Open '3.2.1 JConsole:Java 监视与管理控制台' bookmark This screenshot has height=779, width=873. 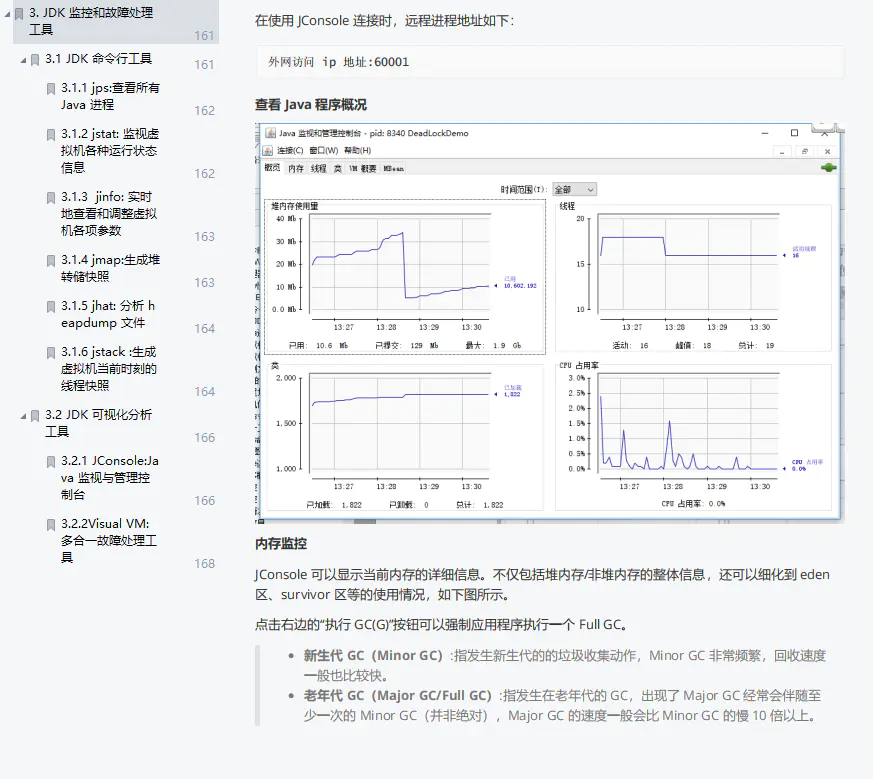pyautogui.click(x=110, y=477)
